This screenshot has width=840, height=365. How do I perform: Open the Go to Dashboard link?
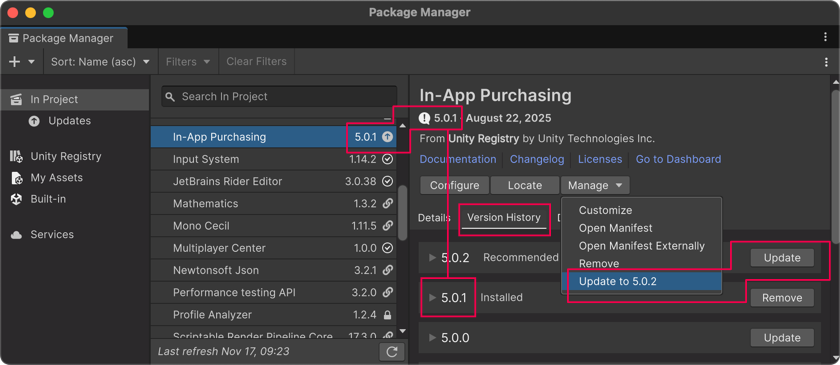pyautogui.click(x=678, y=159)
